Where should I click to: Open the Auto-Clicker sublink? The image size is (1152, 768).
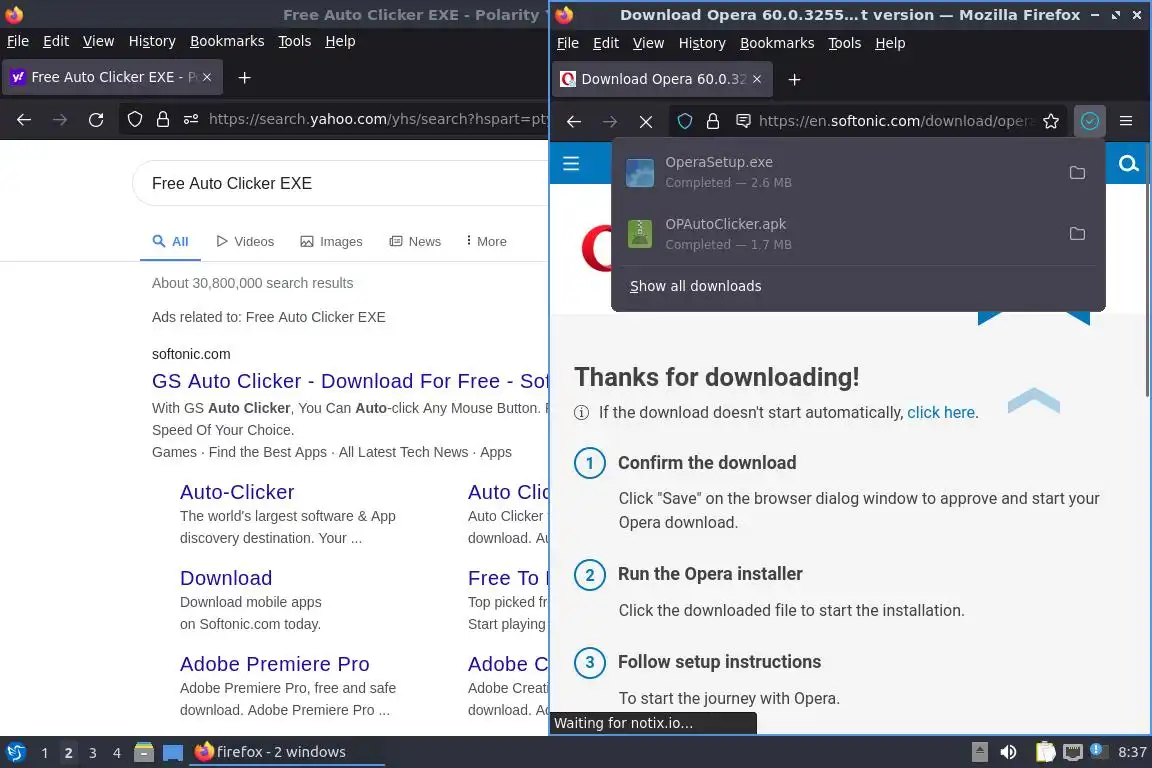pyautogui.click(x=237, y=492)
